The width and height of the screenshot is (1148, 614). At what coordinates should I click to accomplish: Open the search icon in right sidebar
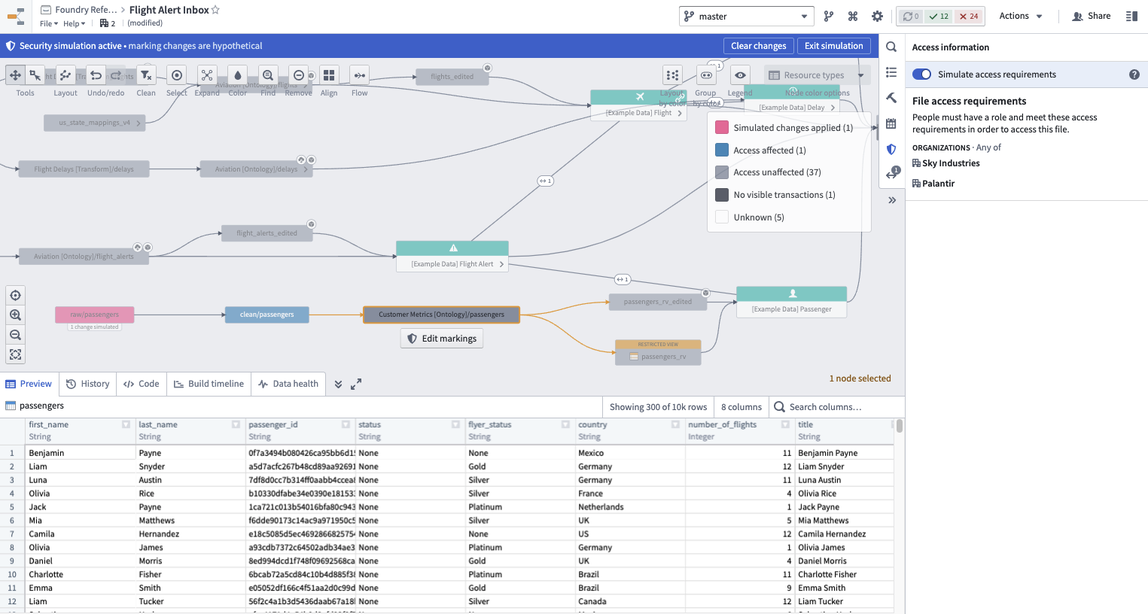(891, 47)
